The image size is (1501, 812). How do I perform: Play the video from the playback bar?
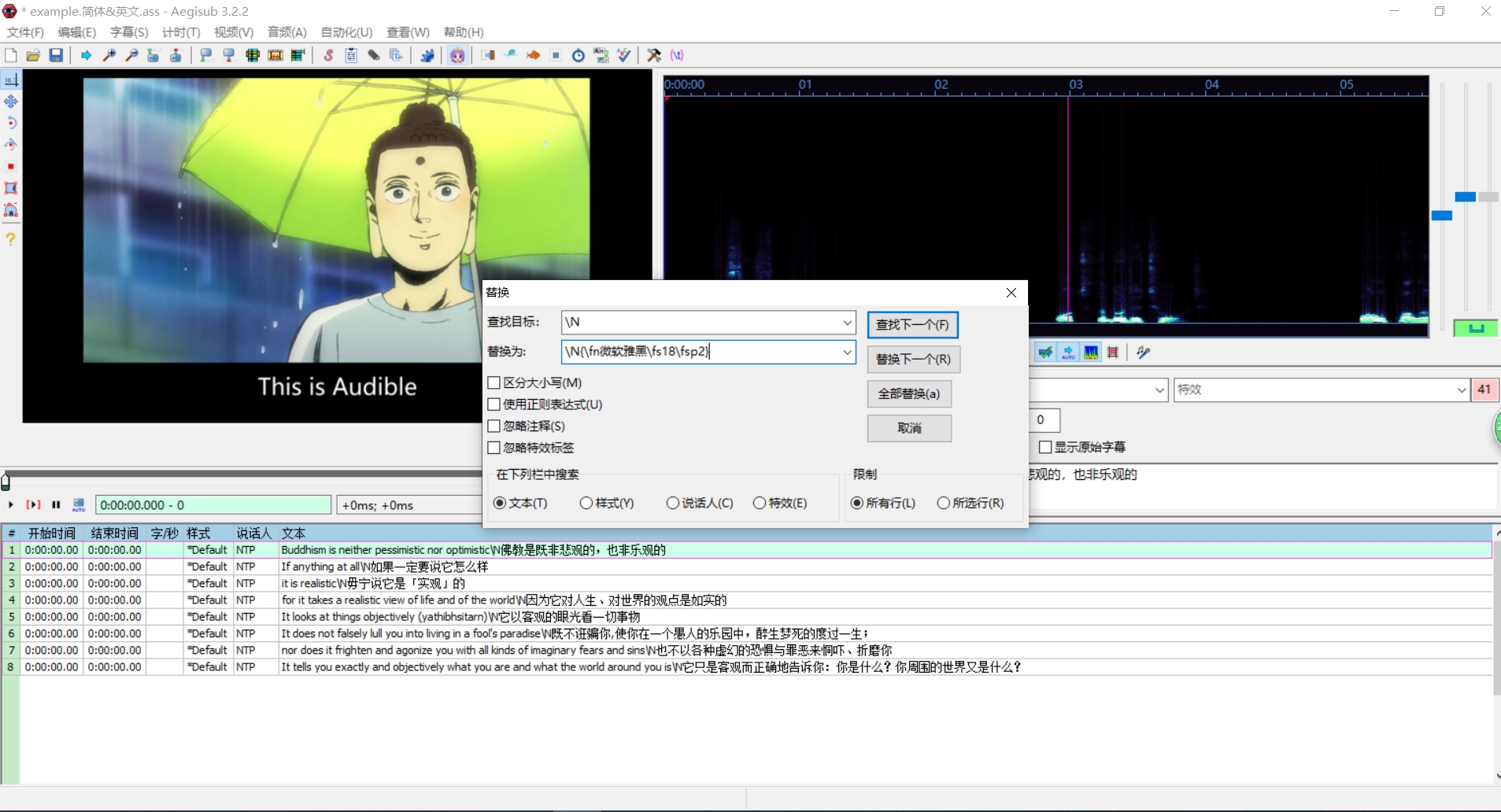tap(11, 505)
